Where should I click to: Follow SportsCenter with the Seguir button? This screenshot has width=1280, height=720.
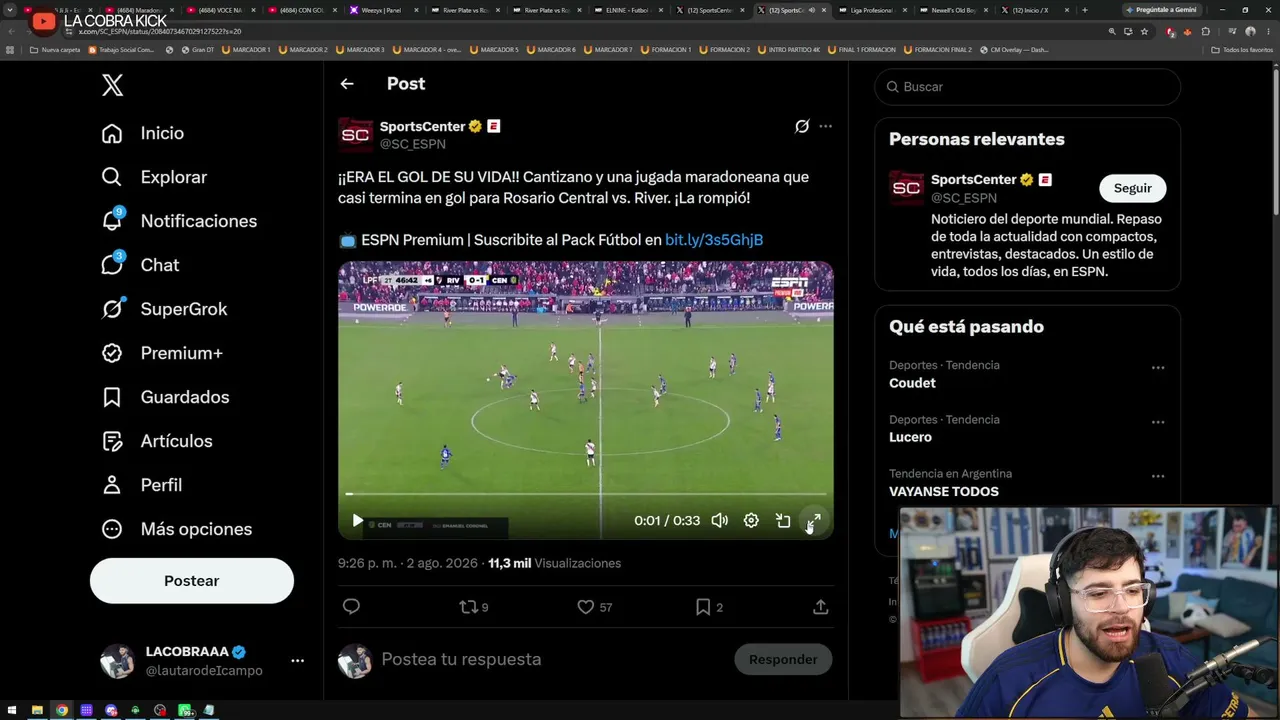pyautogui.click(x=1133, y=188)
